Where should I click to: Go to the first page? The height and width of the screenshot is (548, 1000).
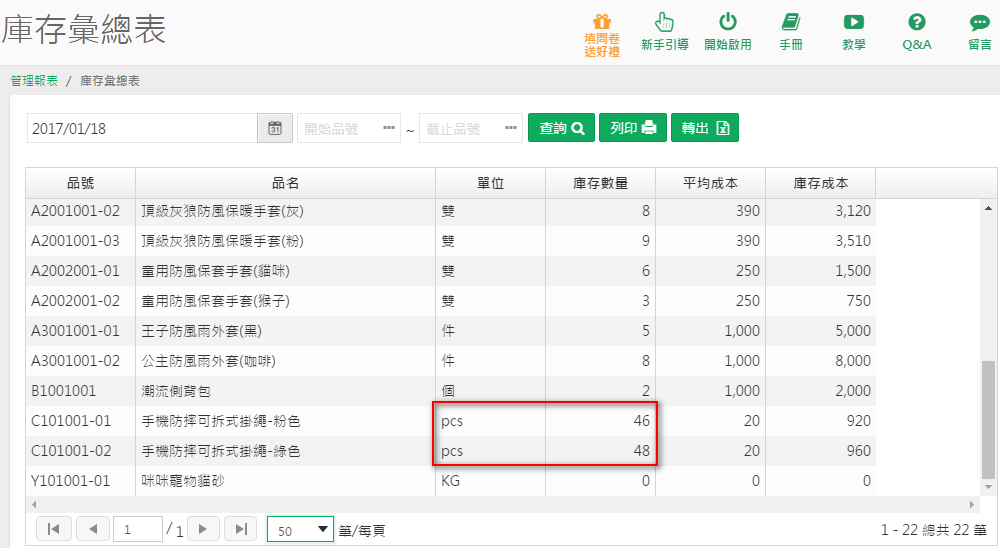point(54,529)
